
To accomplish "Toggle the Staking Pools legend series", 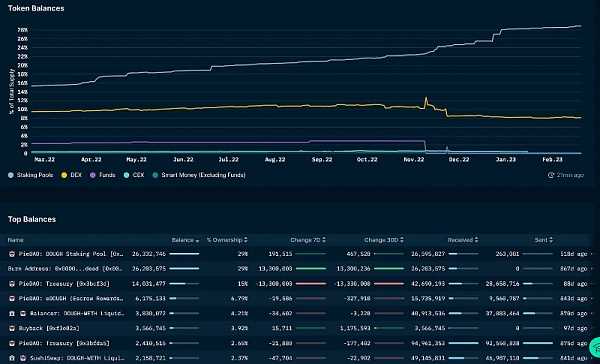I will [x=31, y=175].
